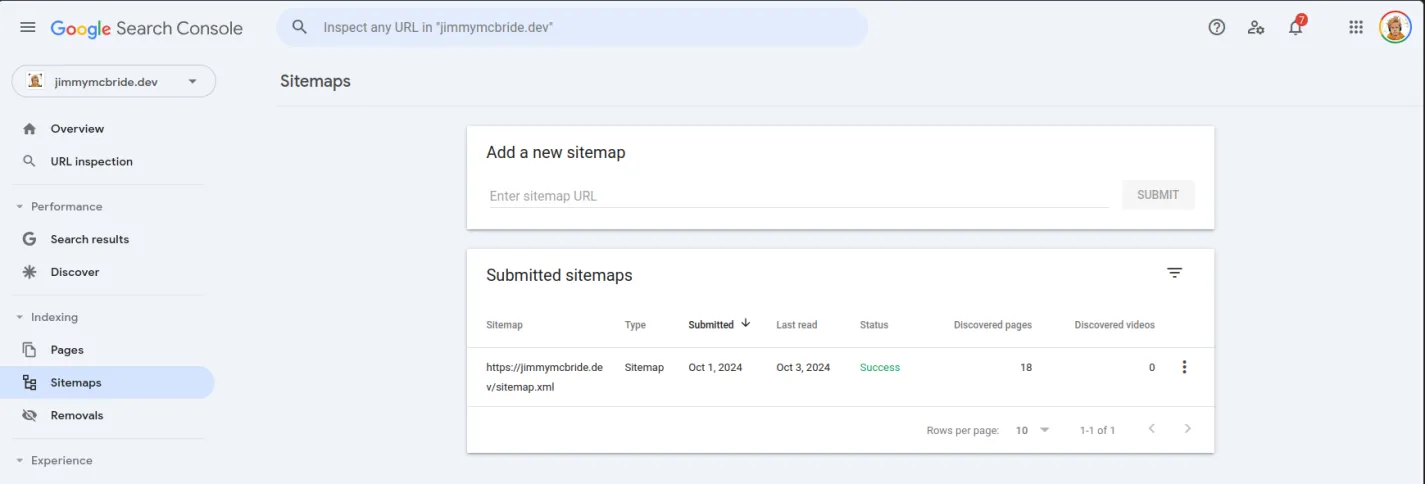Click the Google Search Console logo
The image size is (1425, 484).
(147, 28)
